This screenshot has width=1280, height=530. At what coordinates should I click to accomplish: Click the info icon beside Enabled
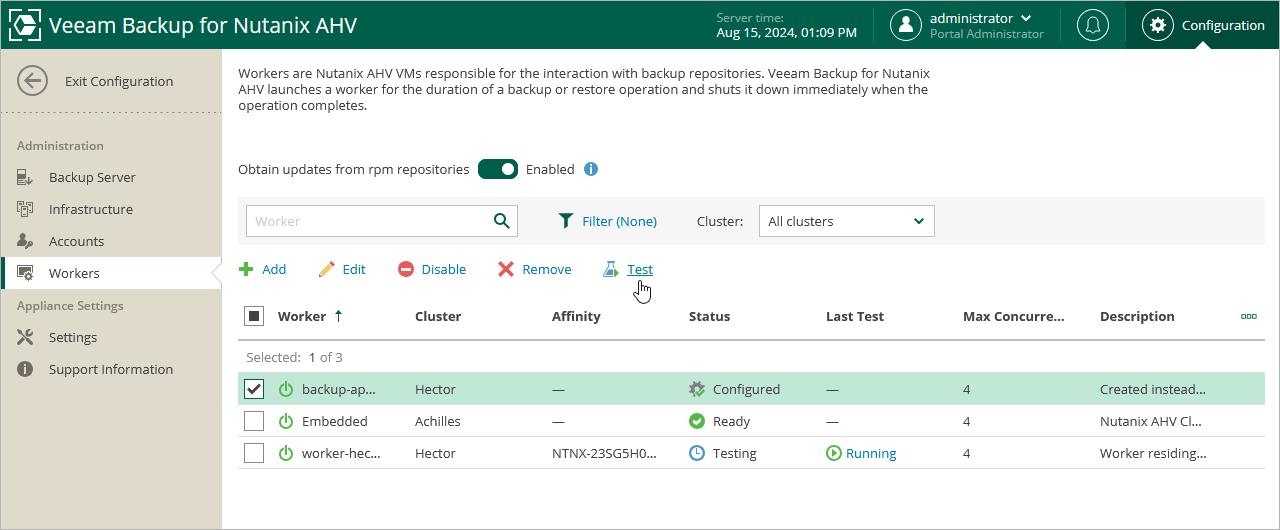[591, 169]
